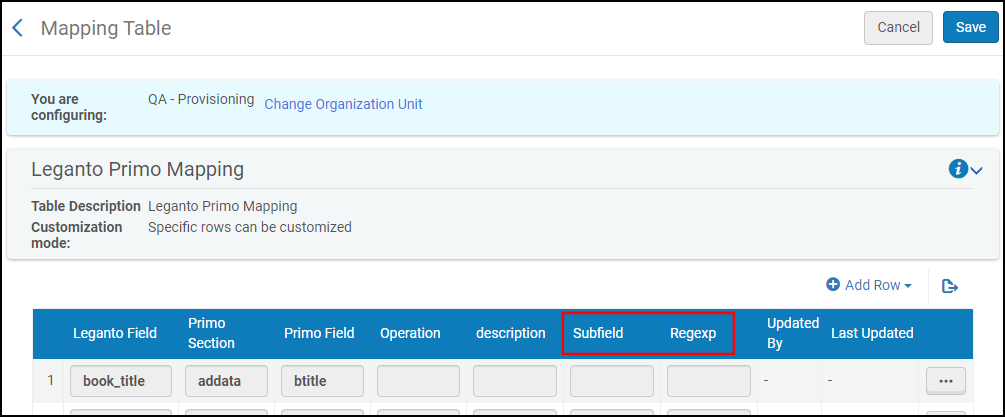Click the plus icon on Add Row
Screen dimensions: 1005x417
(833, 285)
